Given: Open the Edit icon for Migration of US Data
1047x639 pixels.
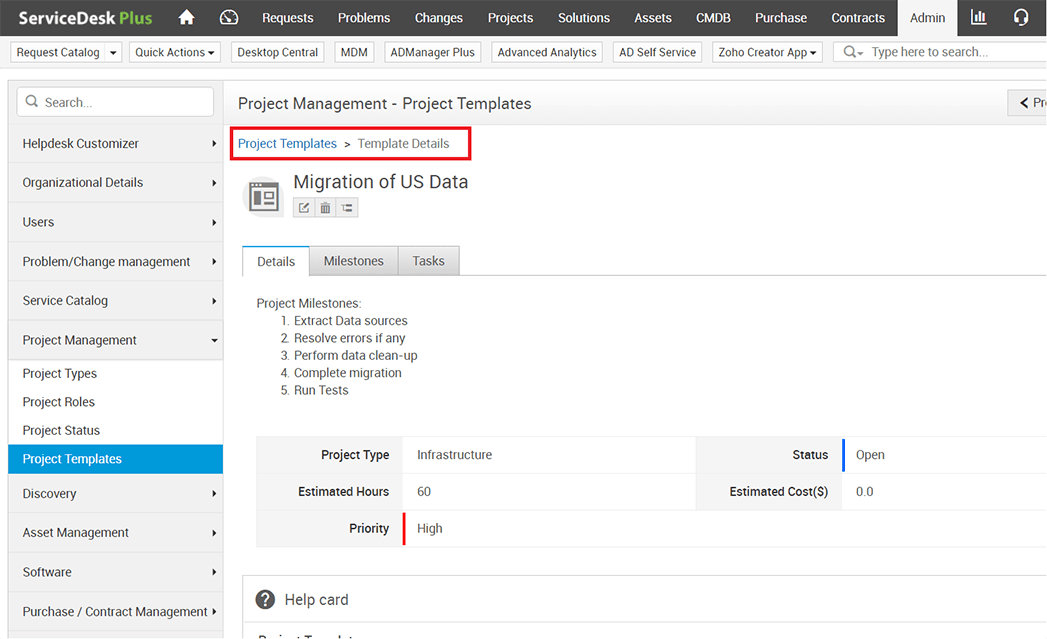Looking at the screenshot, I should point(303,207).
